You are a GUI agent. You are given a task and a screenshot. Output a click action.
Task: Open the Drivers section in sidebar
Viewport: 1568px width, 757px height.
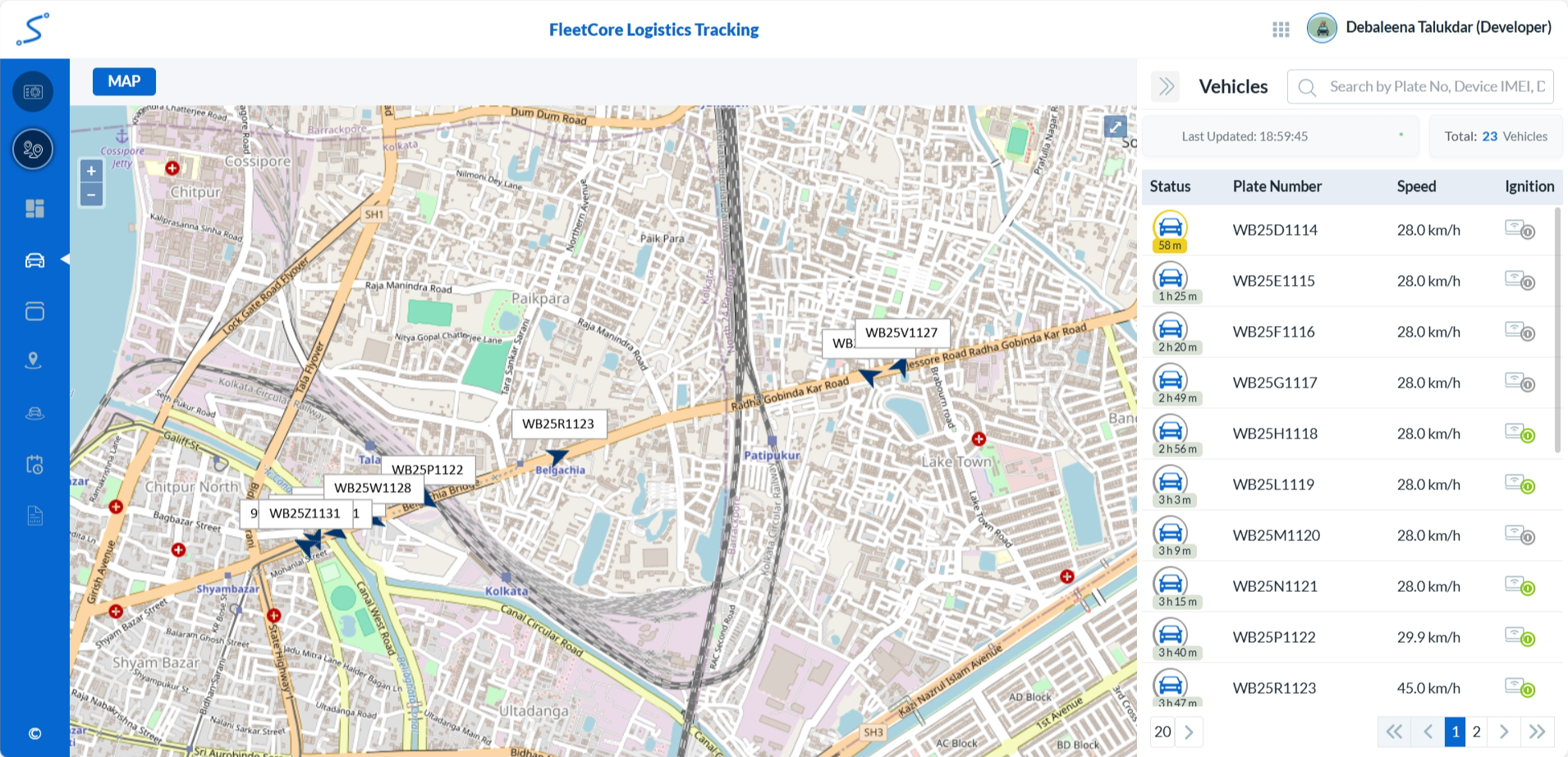pyautogui.click(x=33, y=412)
